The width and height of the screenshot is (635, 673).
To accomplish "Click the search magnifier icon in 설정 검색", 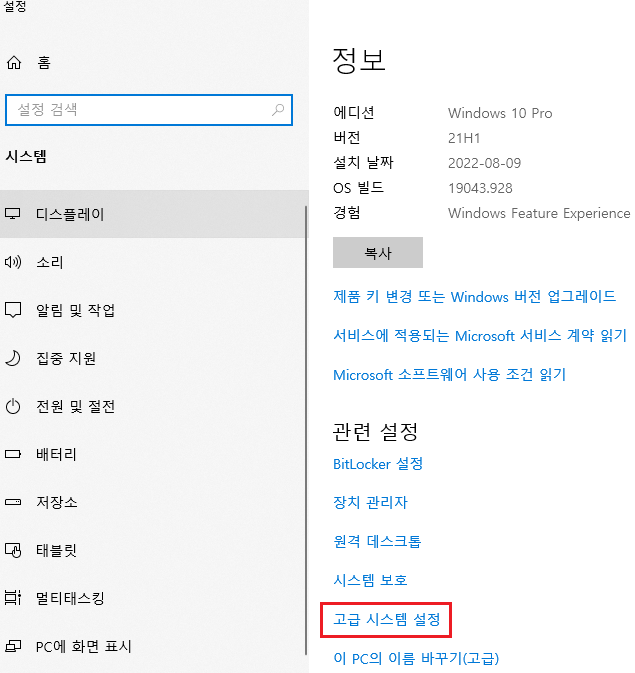I will (278, 110).
